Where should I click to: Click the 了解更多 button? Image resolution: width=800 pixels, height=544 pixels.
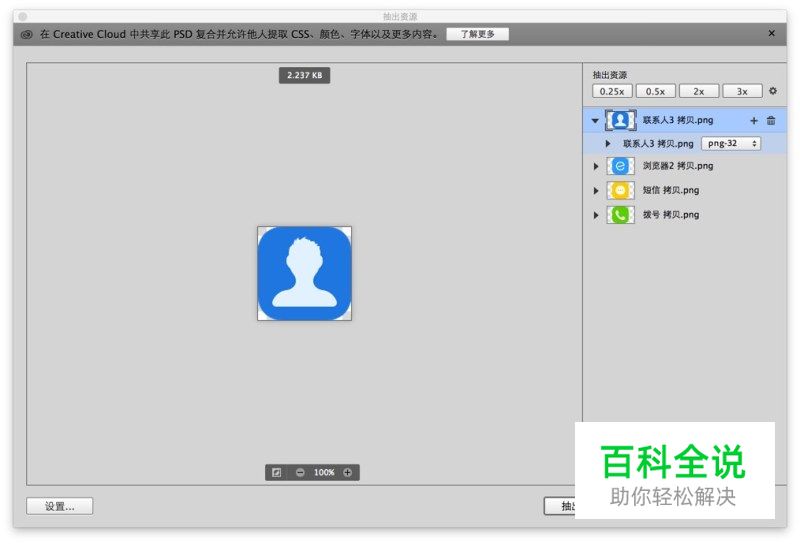(478, 34)
